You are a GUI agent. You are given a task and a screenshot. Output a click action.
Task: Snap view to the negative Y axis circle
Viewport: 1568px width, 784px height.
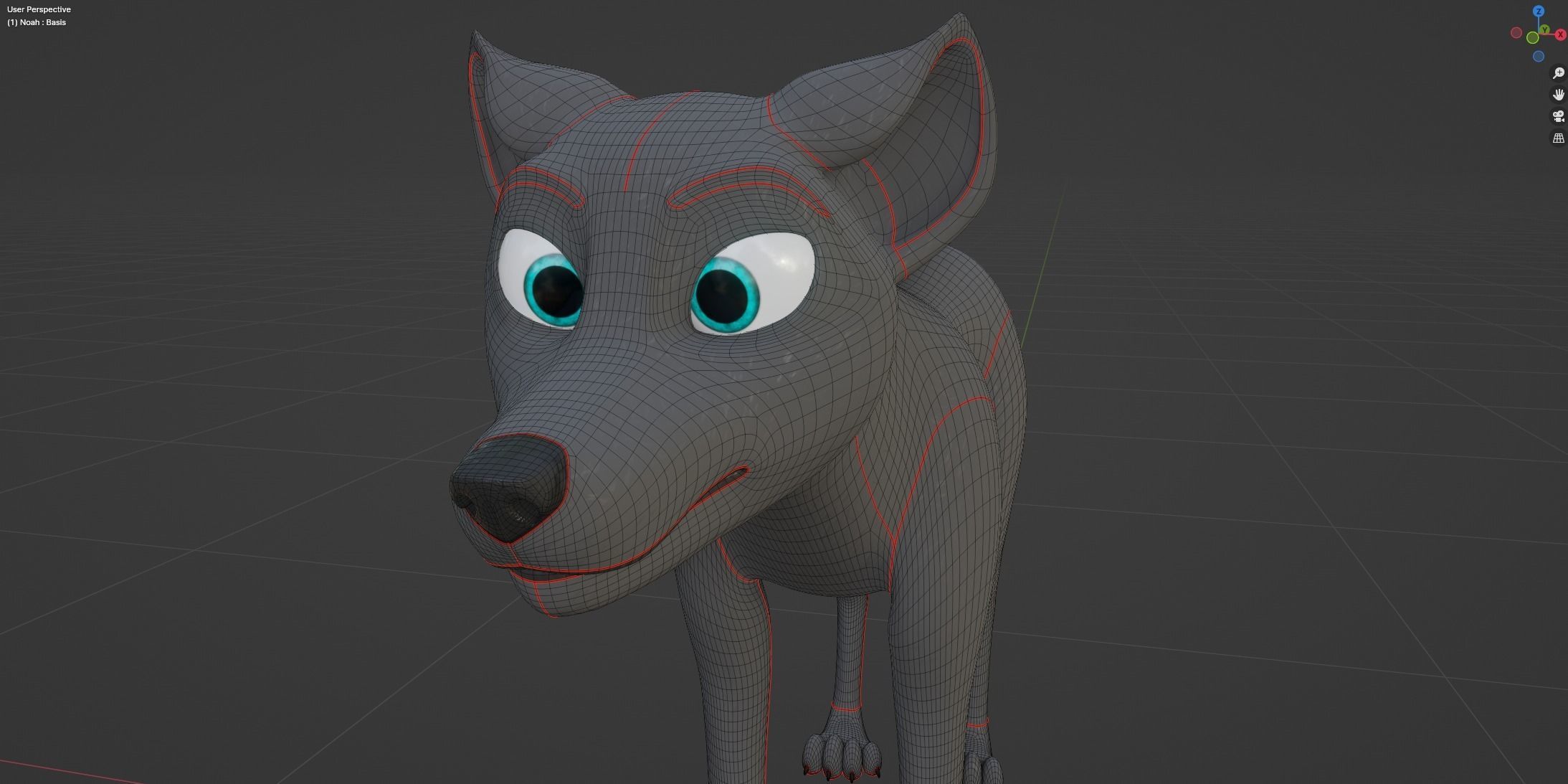[x=1532, y=38]
